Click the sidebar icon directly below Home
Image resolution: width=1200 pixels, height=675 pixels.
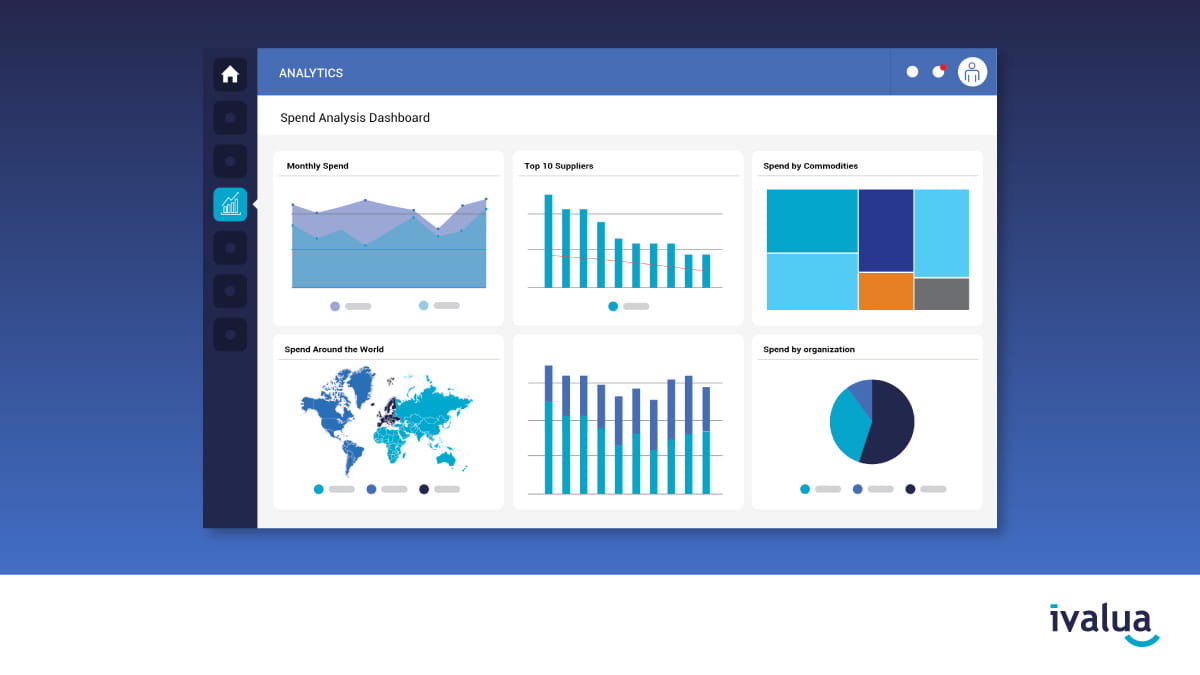click(x=230, y=117)
